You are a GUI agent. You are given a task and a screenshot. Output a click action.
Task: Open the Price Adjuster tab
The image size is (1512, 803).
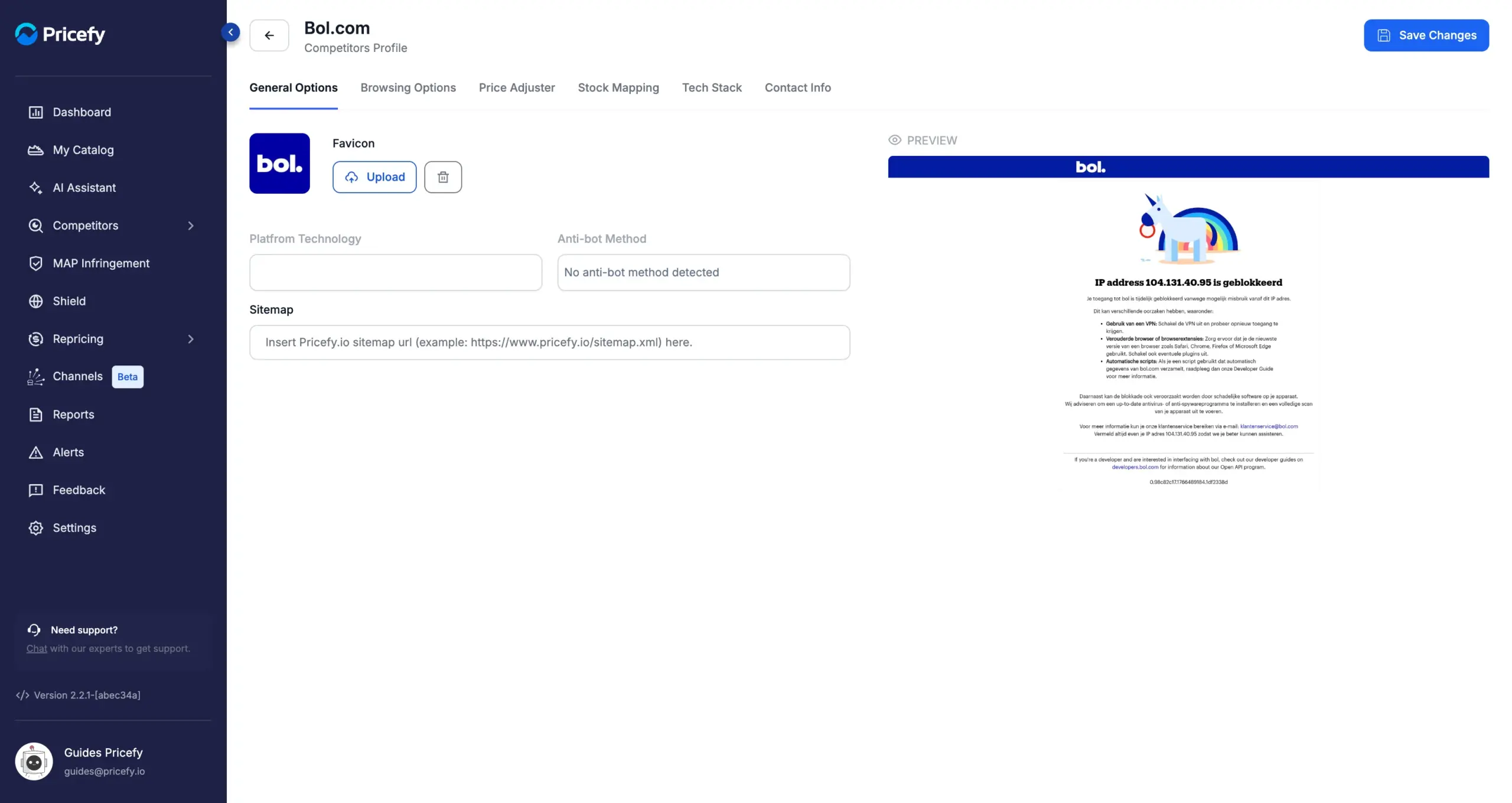pyautogui.click(x=517, y=88)
